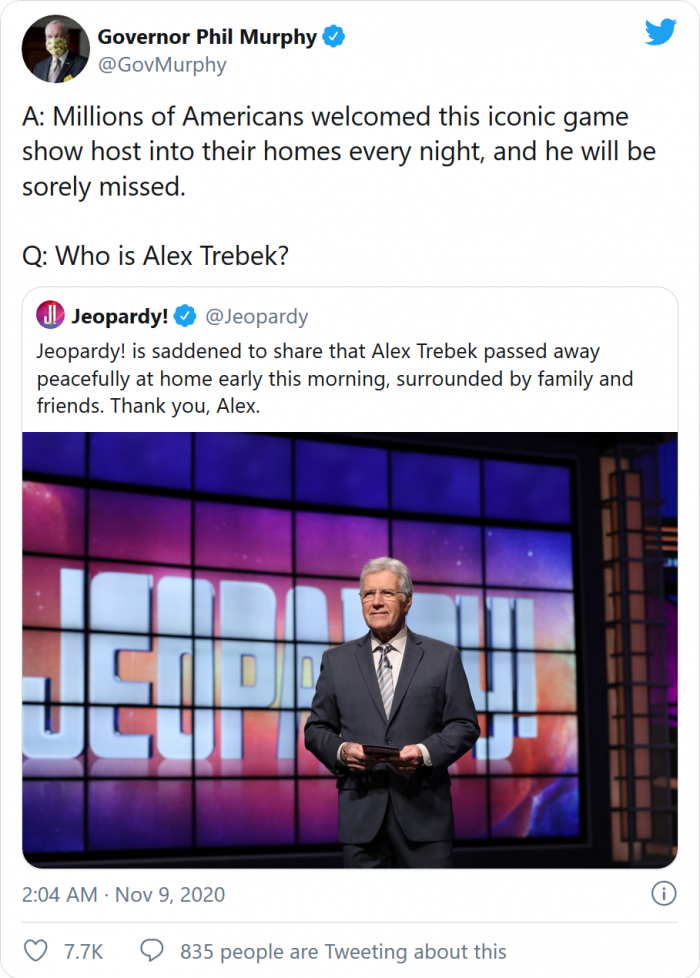The image size is (700, 978).
Task: Click the purple Jeopardy! avatar logo
Action: [x=50, y=316]
